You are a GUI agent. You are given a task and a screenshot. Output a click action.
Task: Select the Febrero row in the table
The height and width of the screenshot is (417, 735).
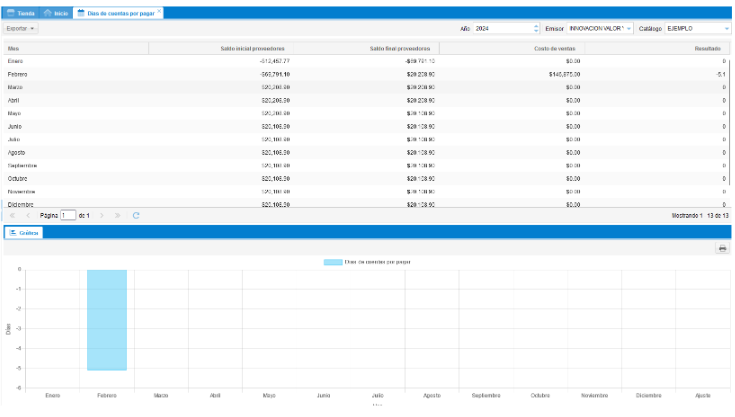(100, 74)
